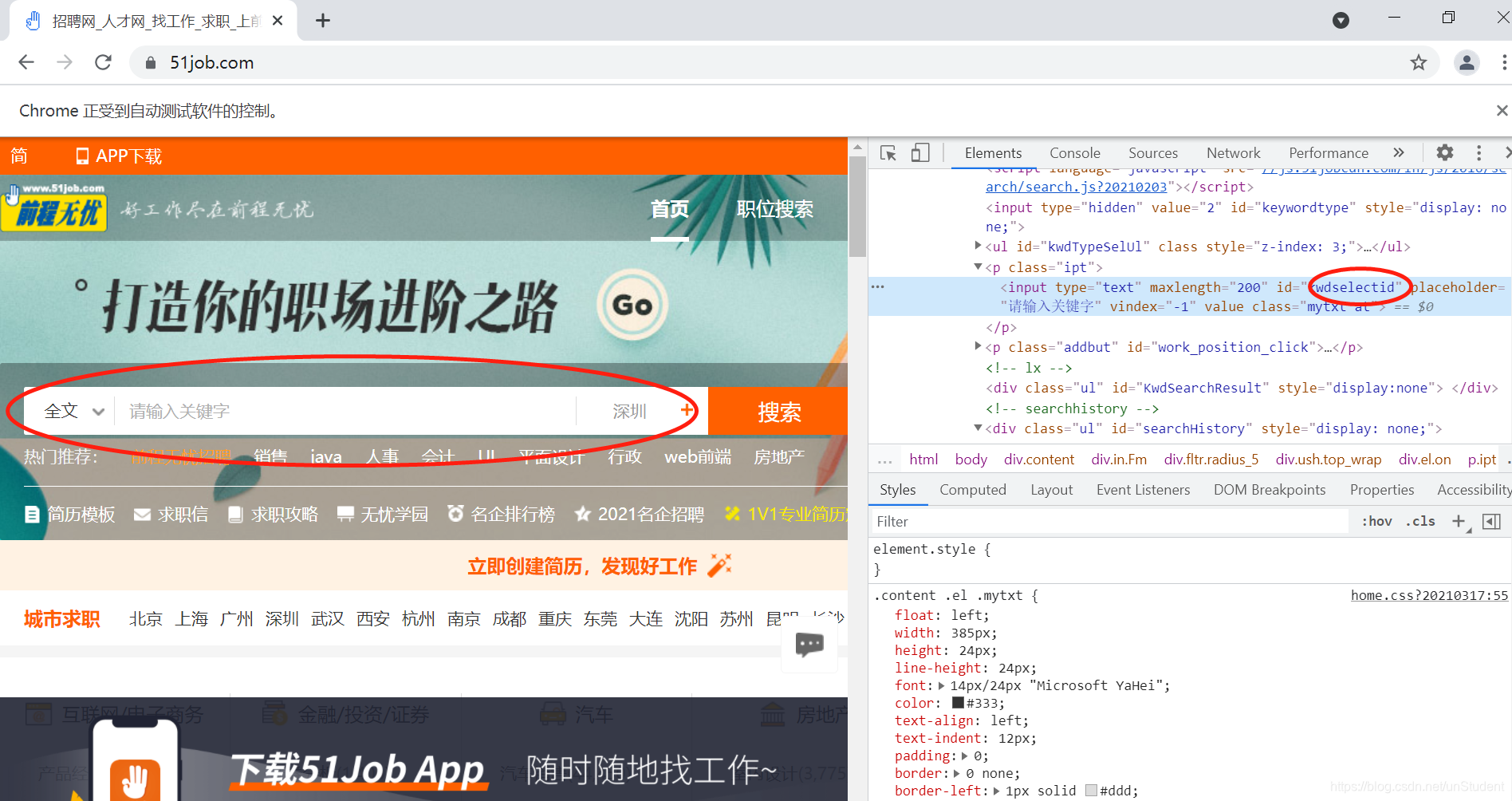1512x801 pixels.
Task: Open a new browser tab
Action: tap(323, 21)
